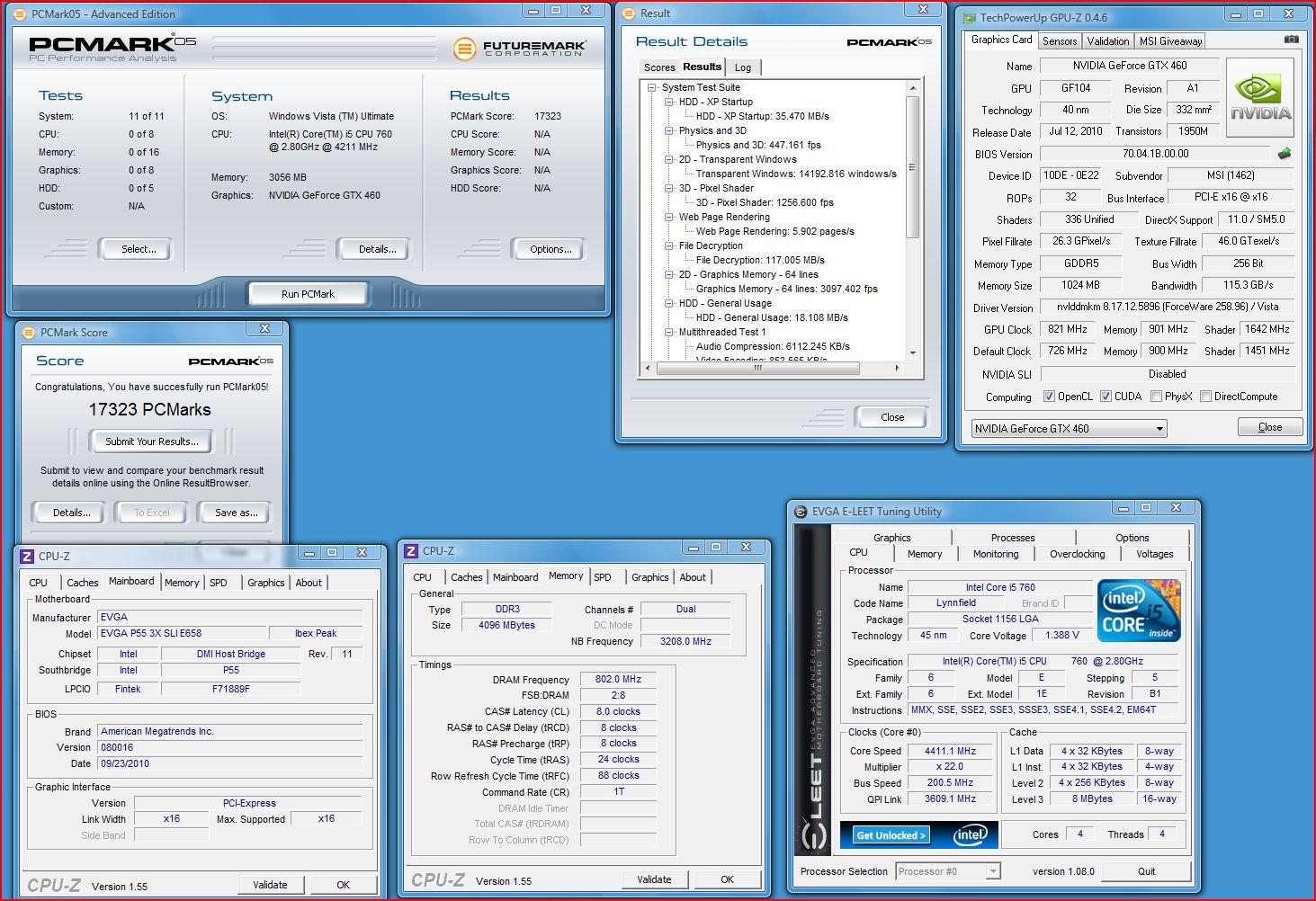Open the Monitoring tab in E-LEET
The height and width of the screenshot is (901, 1316).
click(996, 554)
